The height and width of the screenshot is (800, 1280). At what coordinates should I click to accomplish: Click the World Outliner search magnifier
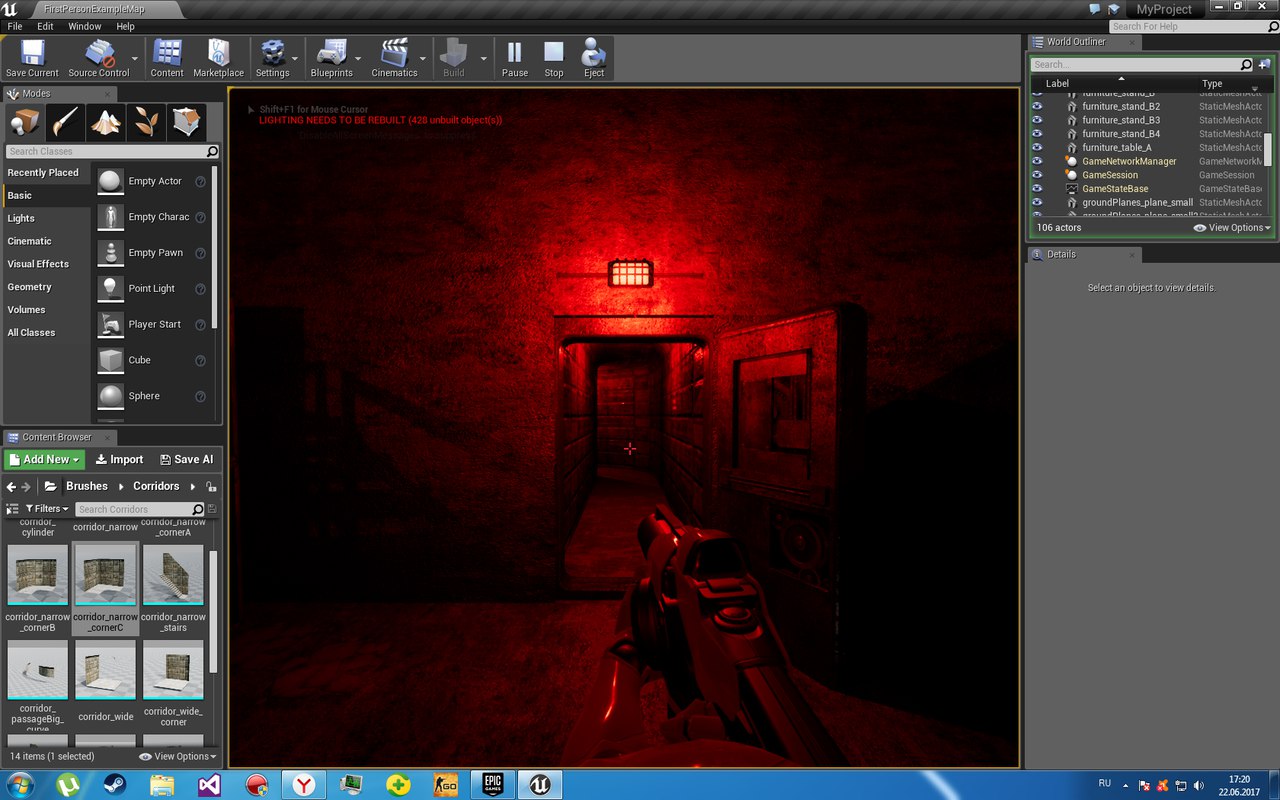(x=1246, y=64)
